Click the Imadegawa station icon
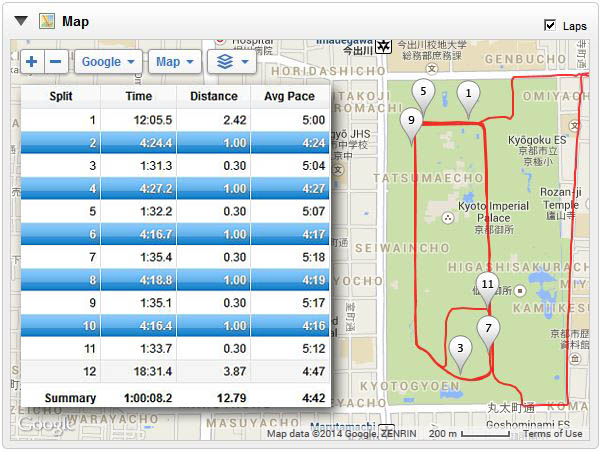Image resolution: width=601 pixels, height=452 pixels. coord(384,47)
